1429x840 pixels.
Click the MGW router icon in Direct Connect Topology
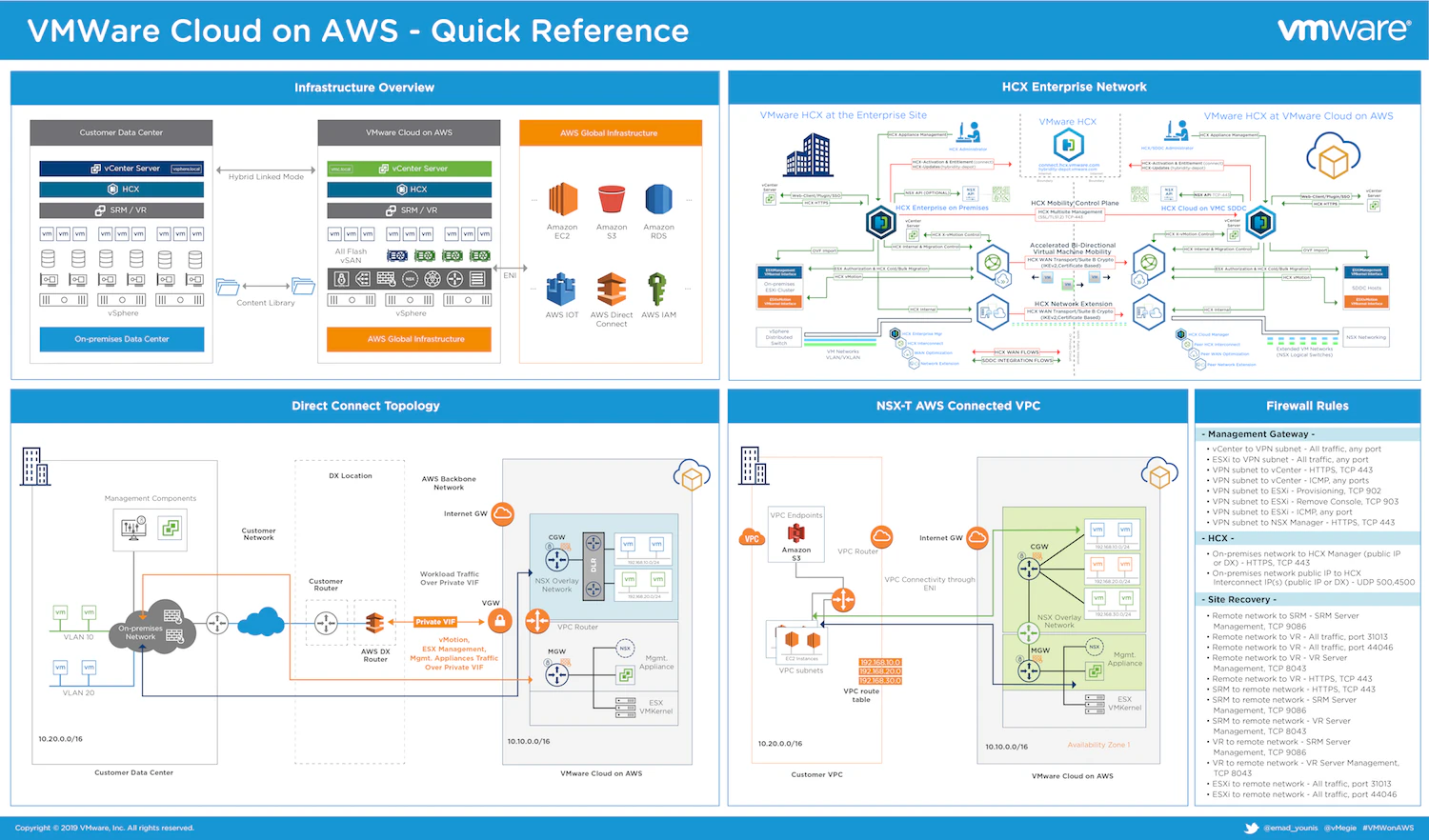557,674
